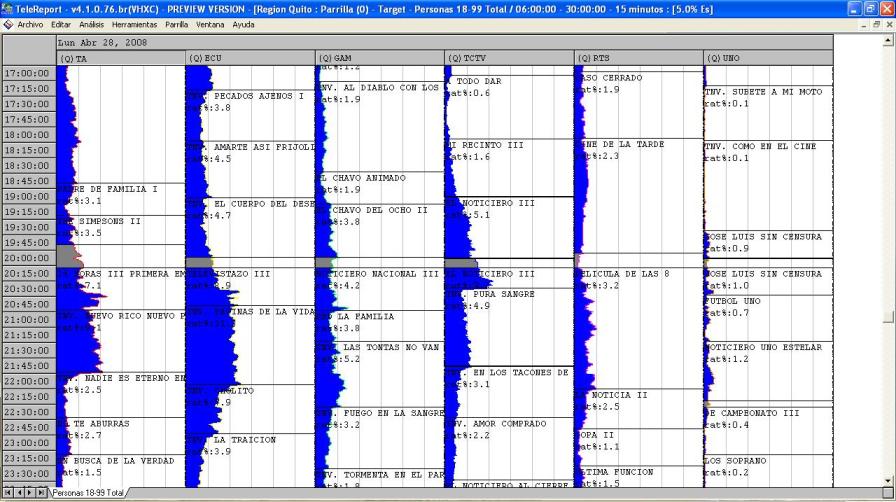The width and height of the screenshot is (896, 502).
Task: Click the 17:00:00 time row
Action: tap(29, 73)
